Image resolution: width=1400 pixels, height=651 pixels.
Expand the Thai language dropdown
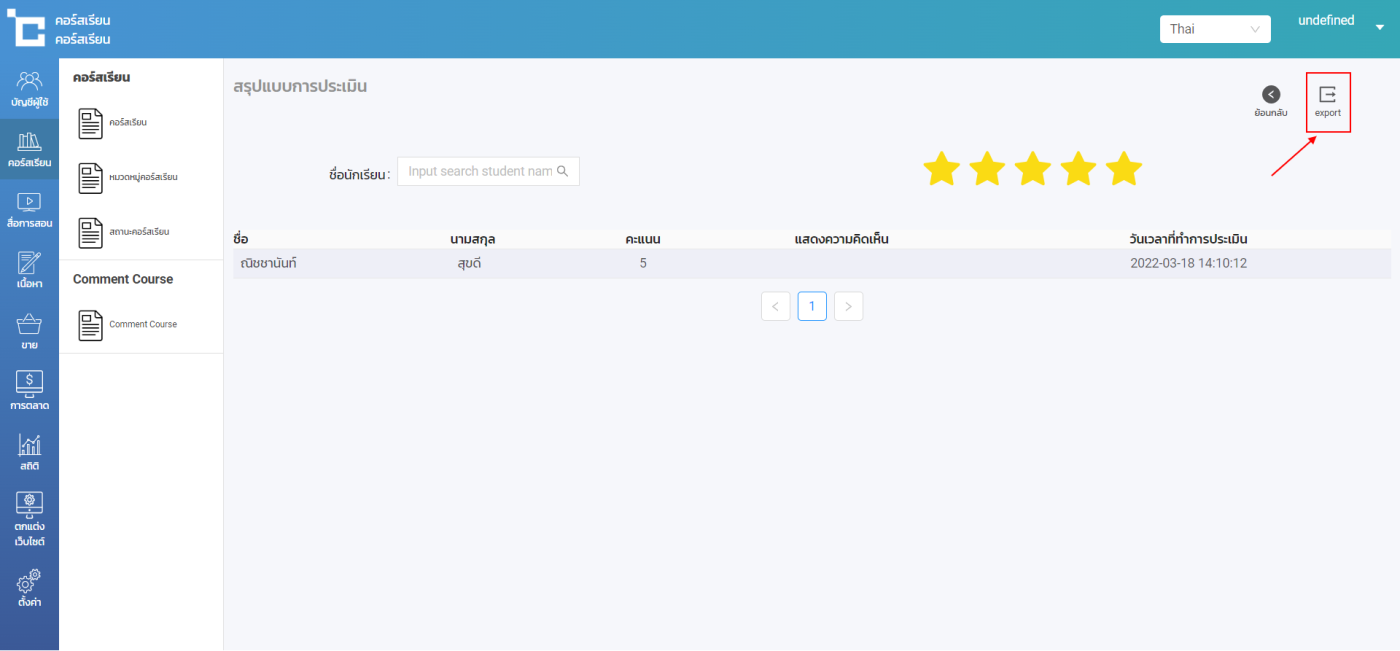pos(1214,29)
